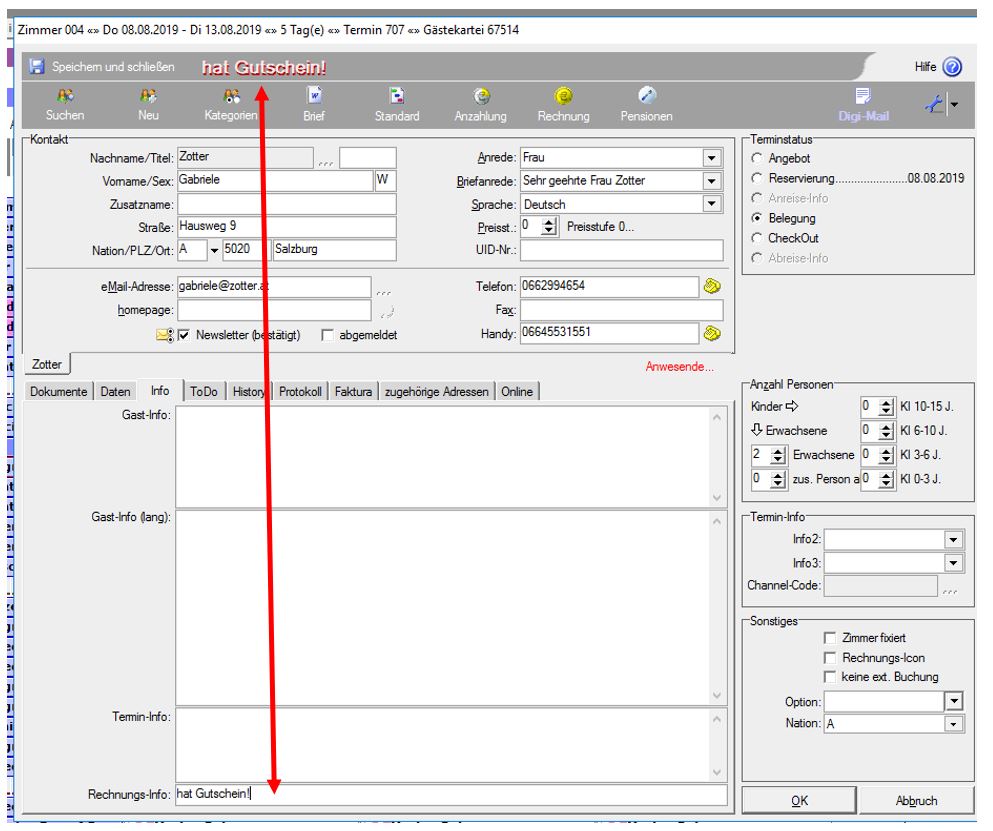Adjust the Kl 10-15 J. stepper
993x831 pixels.
point(887,406)
